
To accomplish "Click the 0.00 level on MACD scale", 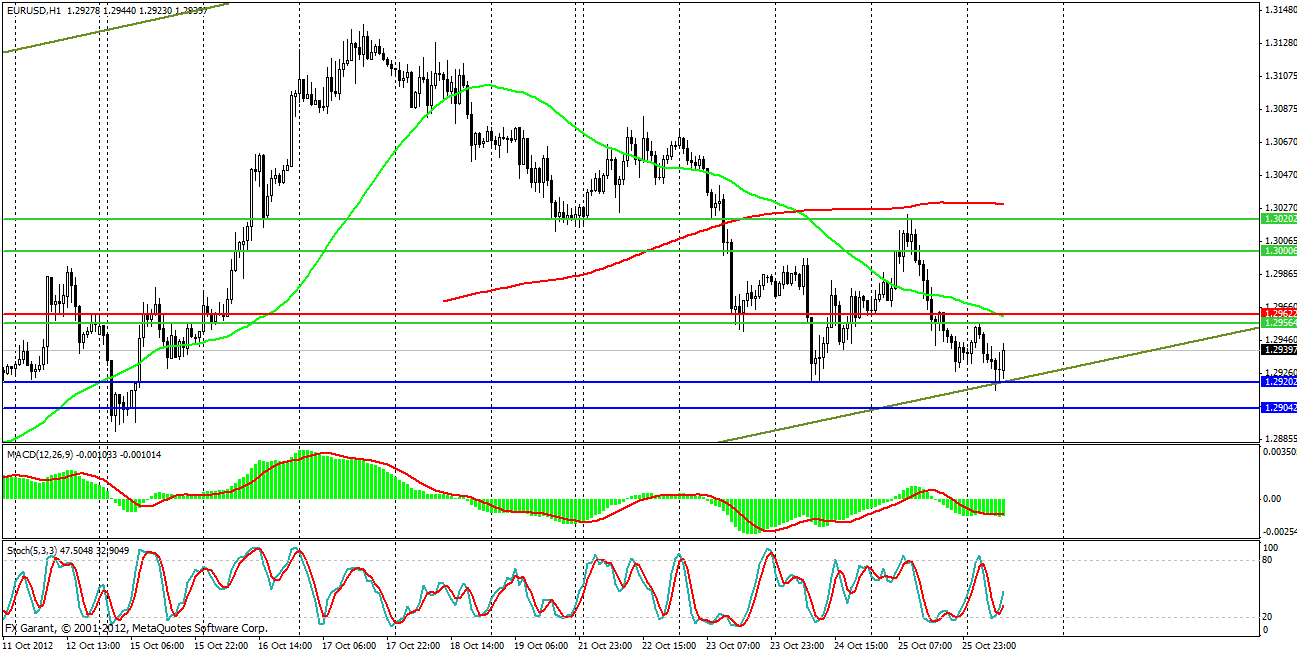I will [1273, 498].
